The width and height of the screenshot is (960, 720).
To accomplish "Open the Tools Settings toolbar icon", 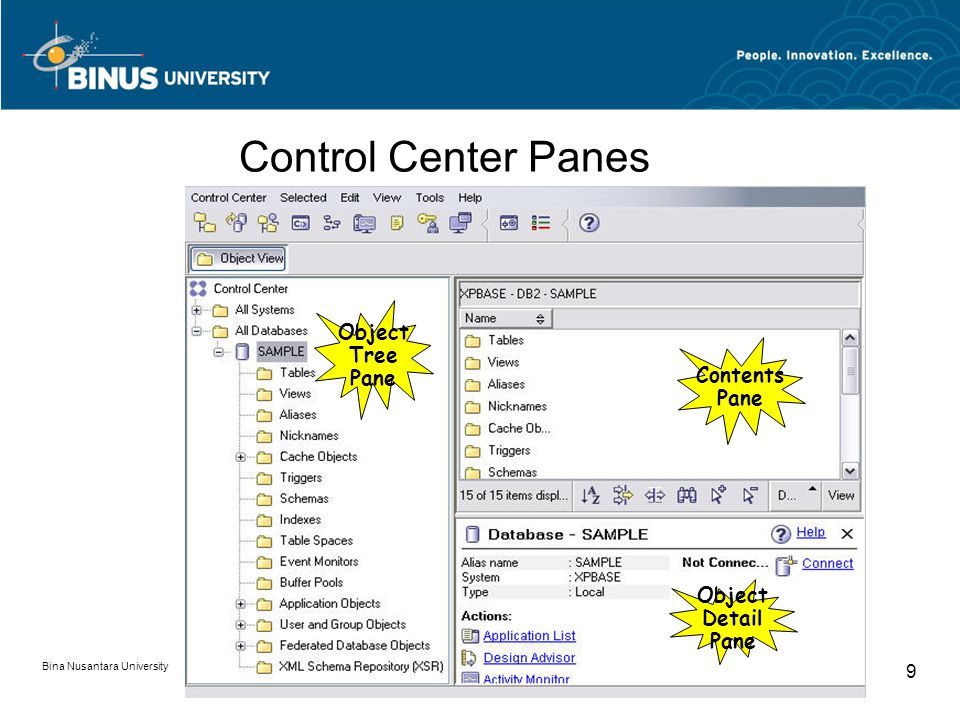I will [x=509, y=223].
